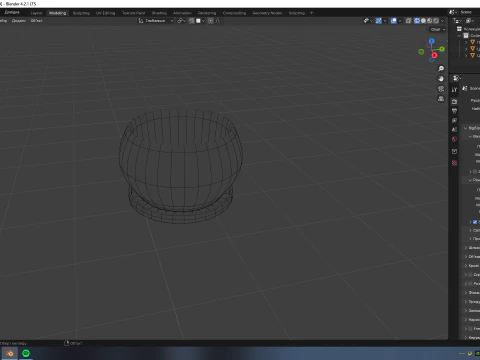The height and width of the screenshot is (360, 480).
Task: Open the snapping options dropdown
Action: (200, 21)
